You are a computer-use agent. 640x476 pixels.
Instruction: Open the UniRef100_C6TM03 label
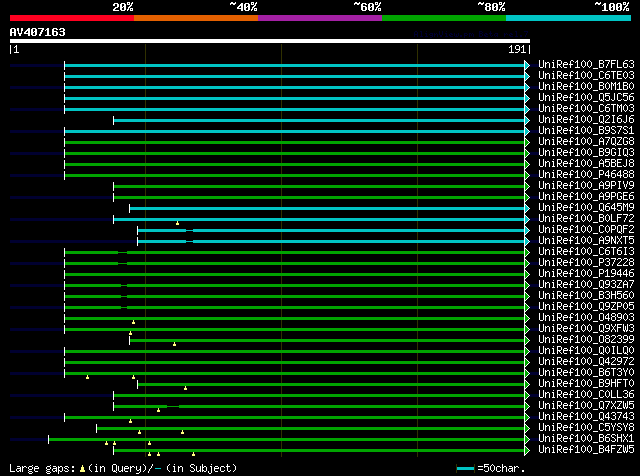tap(586, 109)
